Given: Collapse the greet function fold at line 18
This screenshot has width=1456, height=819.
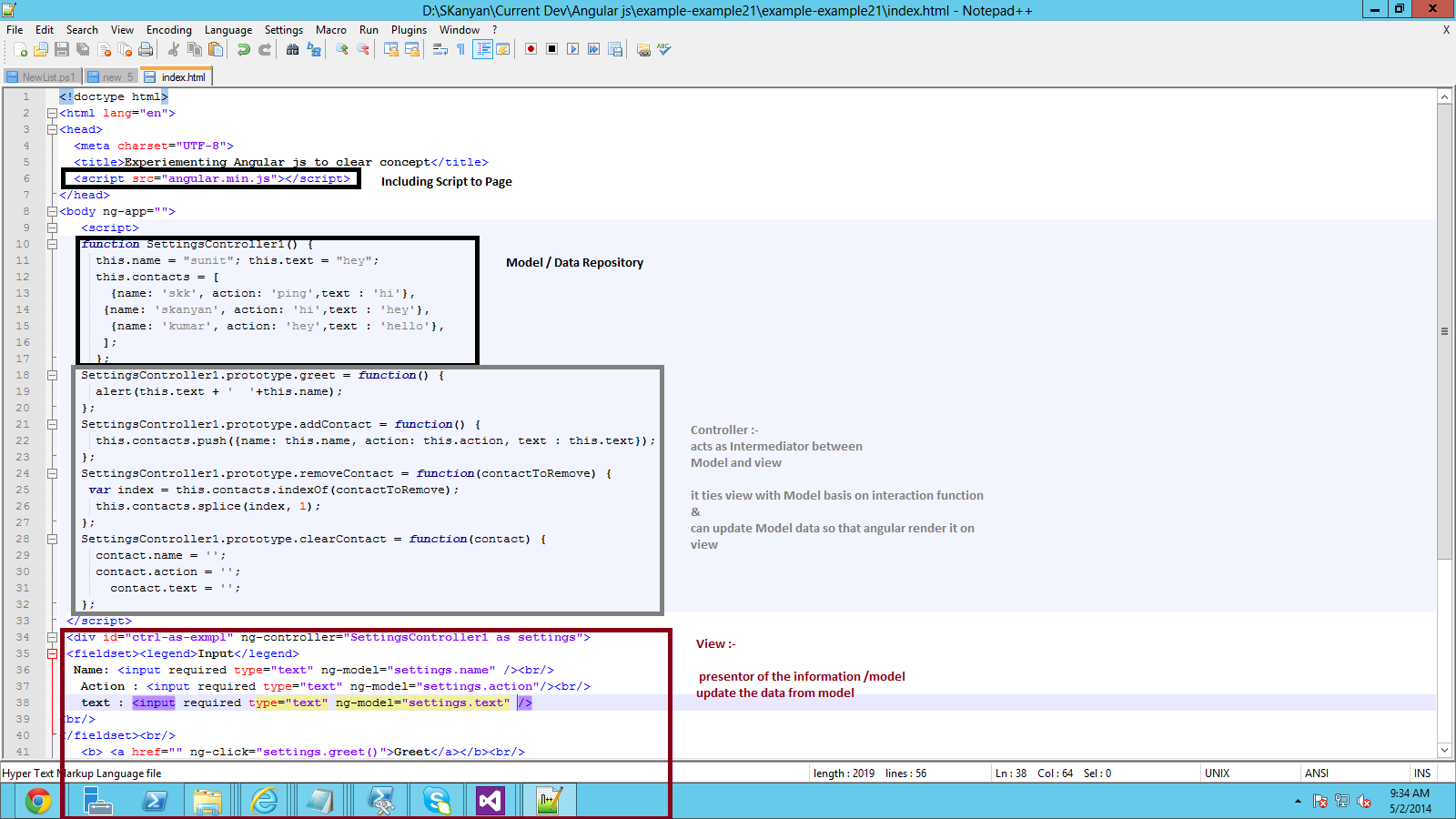Looking at the screenshot, I should tap(52, 376).
